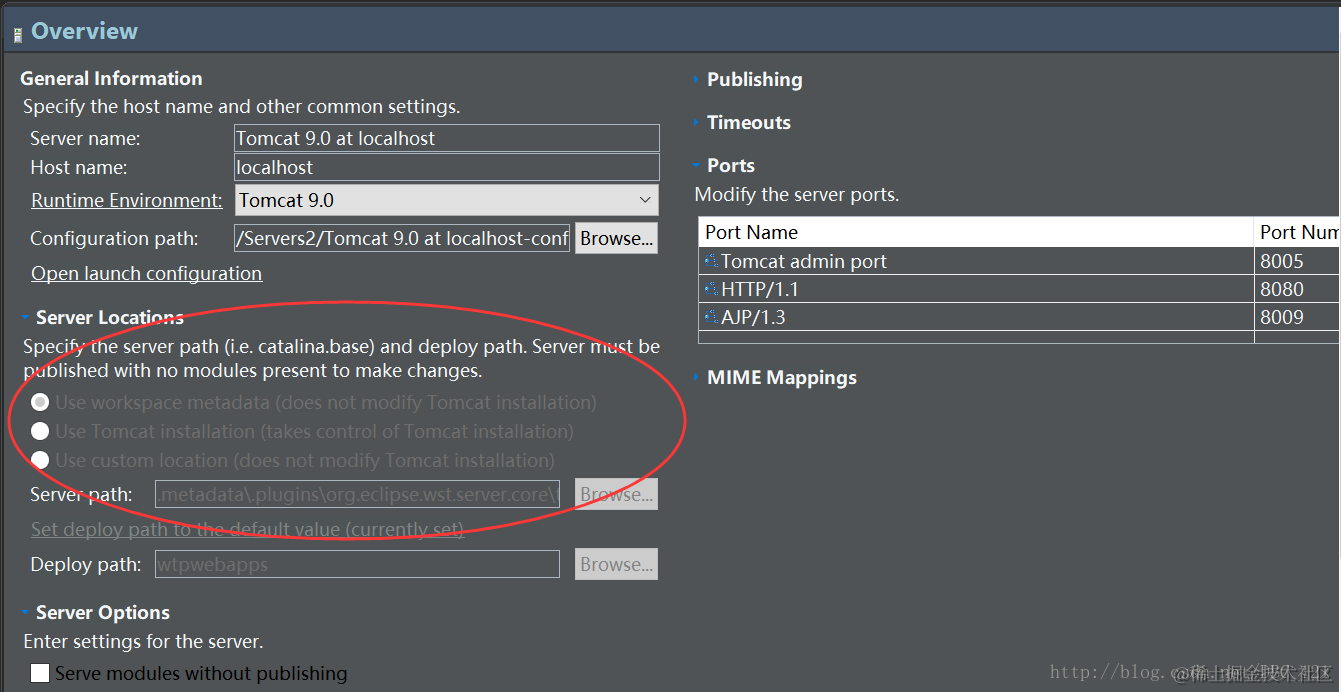Click the Overview header server icon
The width and height of the screenshot is (1341, 692).
(17, 35)
